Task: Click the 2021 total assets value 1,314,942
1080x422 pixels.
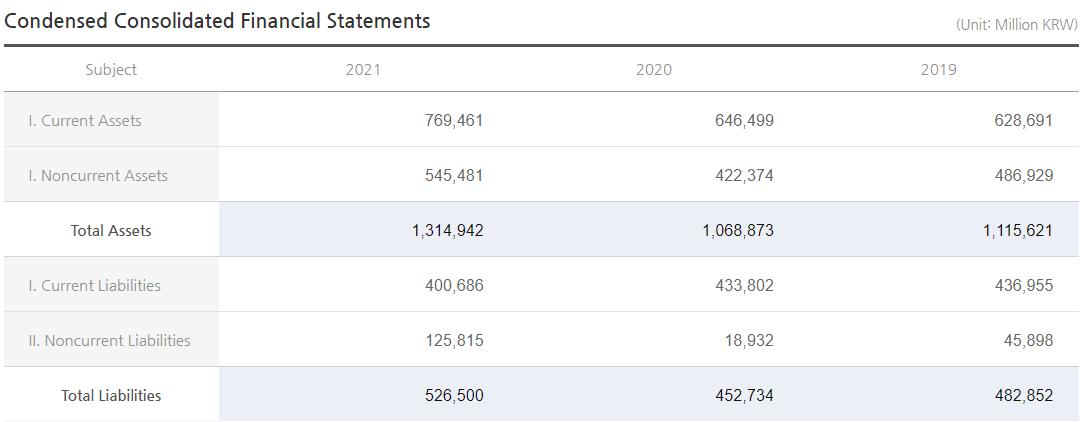Action: [x=447, y=230]
